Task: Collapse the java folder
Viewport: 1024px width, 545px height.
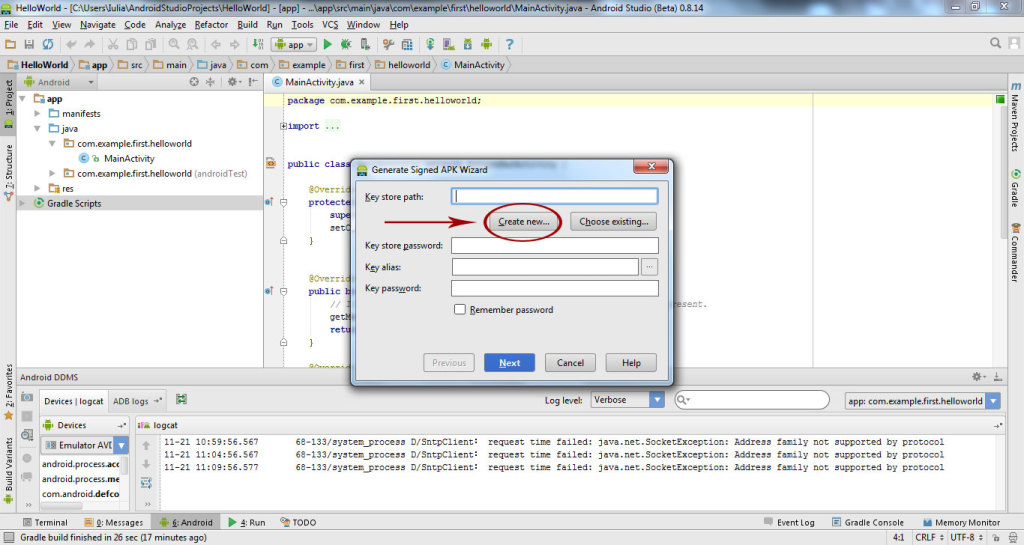Action: 37,129
